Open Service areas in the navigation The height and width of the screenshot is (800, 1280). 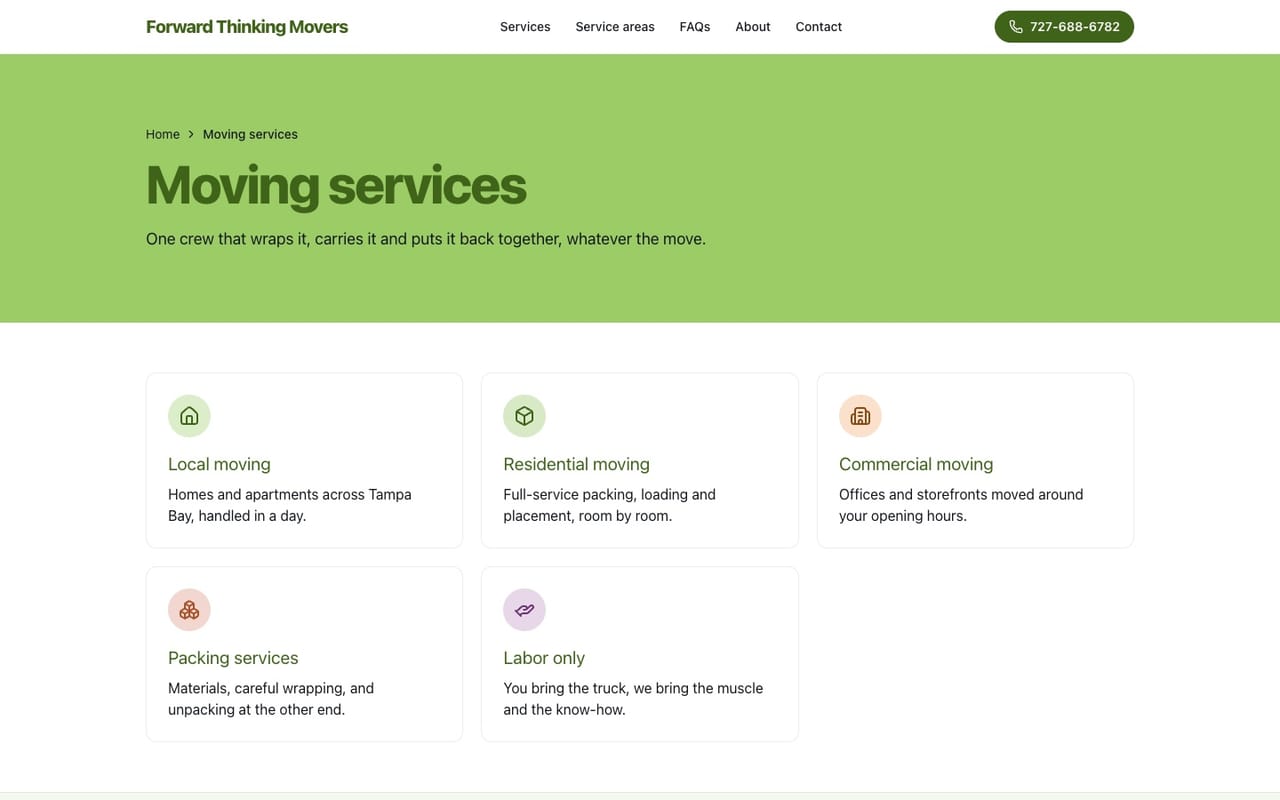tap(615, 27)
